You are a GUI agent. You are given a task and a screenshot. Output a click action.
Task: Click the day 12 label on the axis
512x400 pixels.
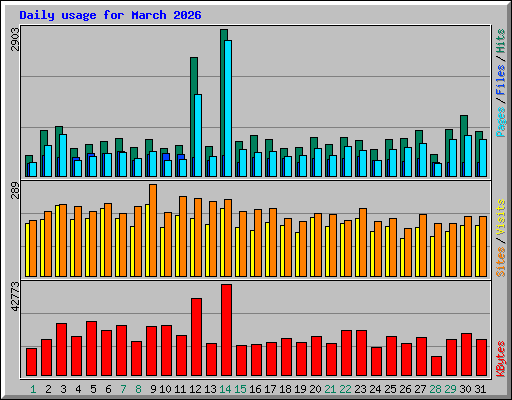click(x=195, y=389)
